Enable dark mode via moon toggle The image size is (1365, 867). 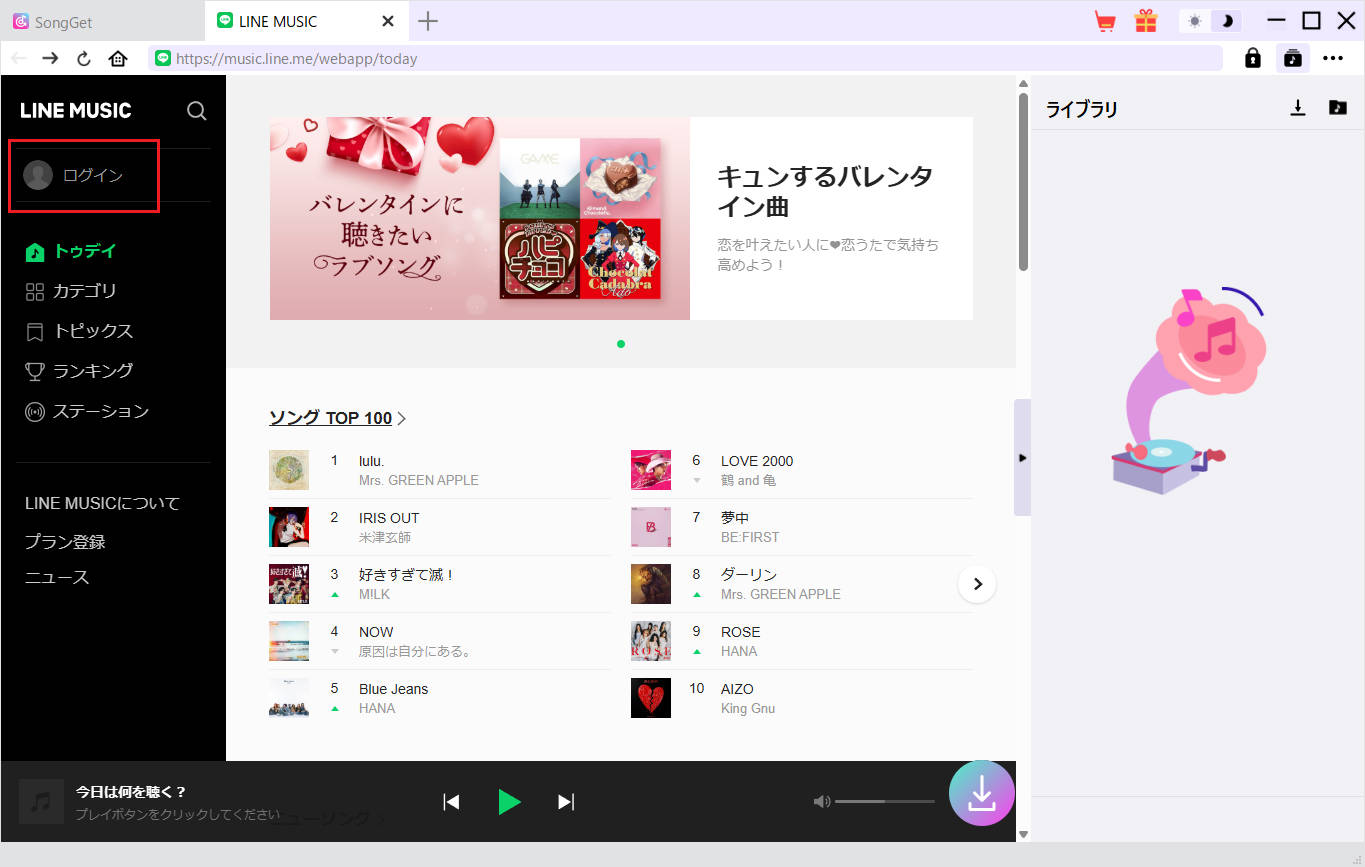(1228, 20)
